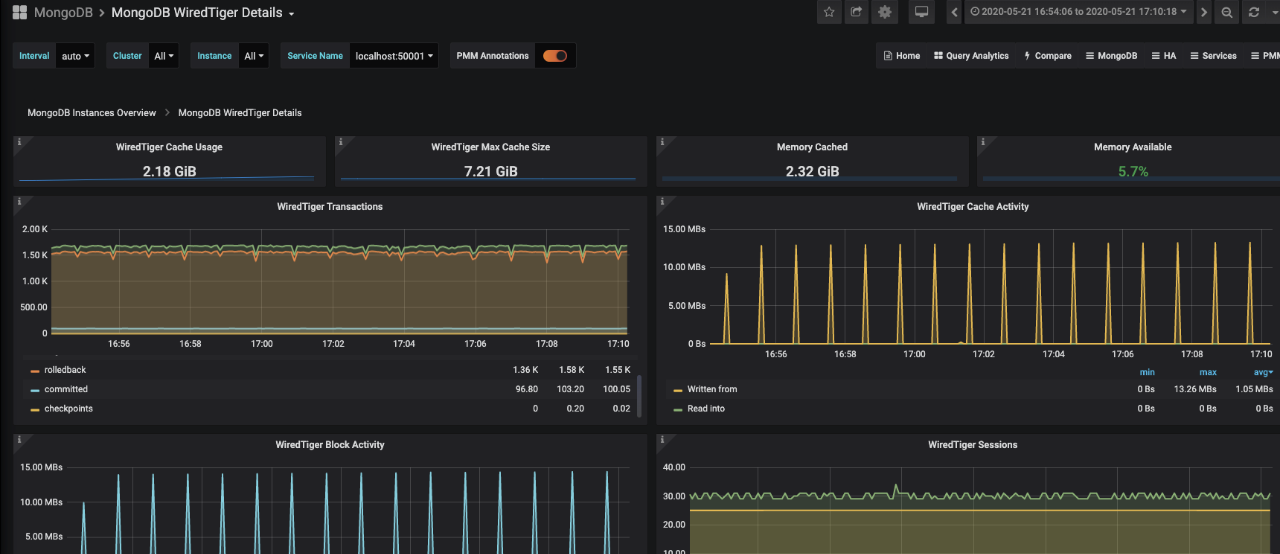Image resolution: width=1280 pixels, height=554 pixels.
Task: Go to Home link
Action: (901, 56)
